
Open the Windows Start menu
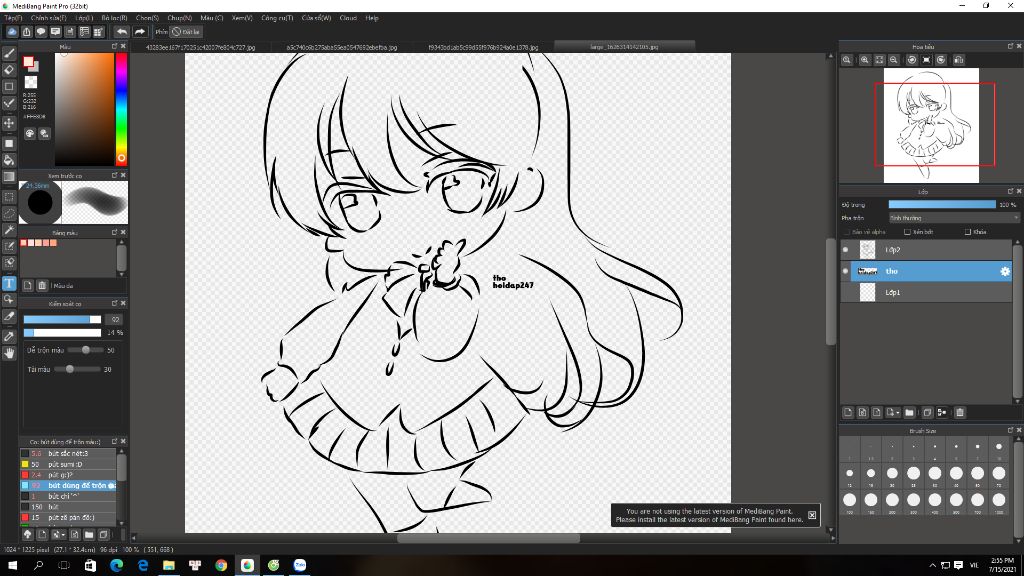tap(12, 566)
